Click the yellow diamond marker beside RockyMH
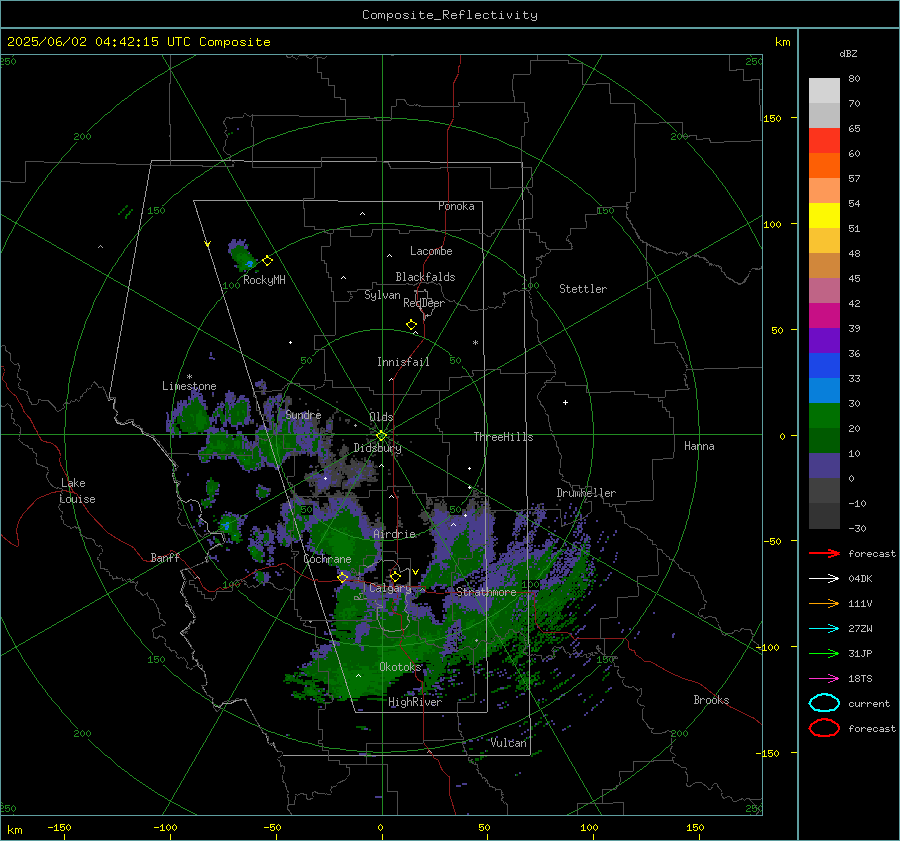This screenshot has height=841, width=900. tap(267, 261)
